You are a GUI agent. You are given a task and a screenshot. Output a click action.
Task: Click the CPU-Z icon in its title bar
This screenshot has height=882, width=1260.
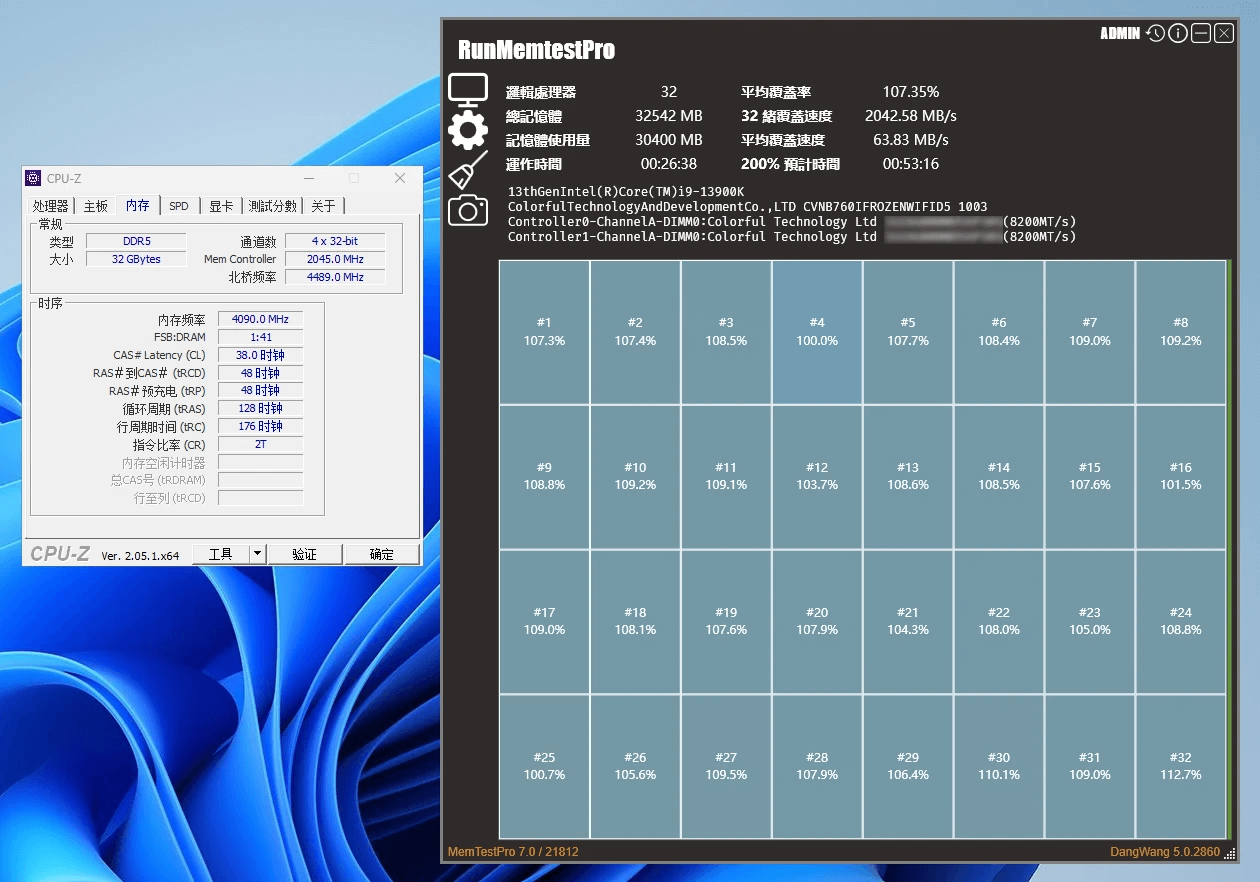tap(35, 177)
